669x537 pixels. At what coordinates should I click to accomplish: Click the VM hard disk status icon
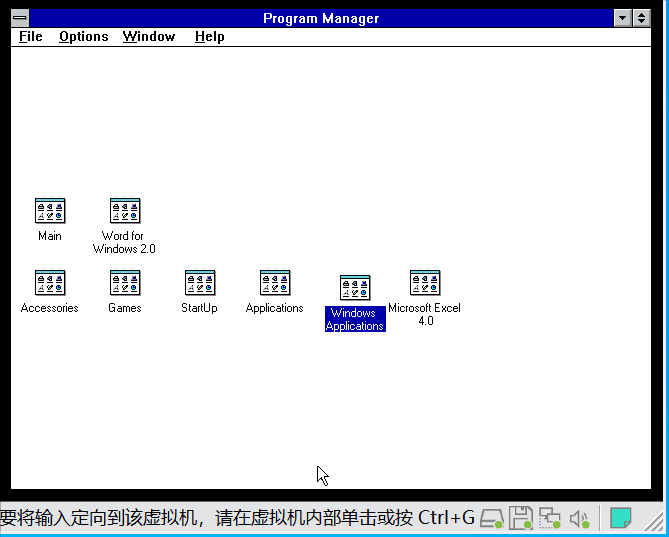(492, 518)
